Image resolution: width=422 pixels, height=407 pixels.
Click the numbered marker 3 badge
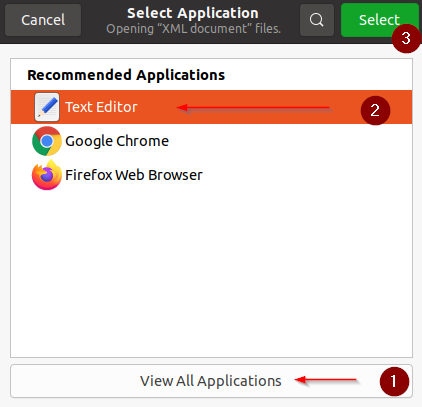(406, 38)
